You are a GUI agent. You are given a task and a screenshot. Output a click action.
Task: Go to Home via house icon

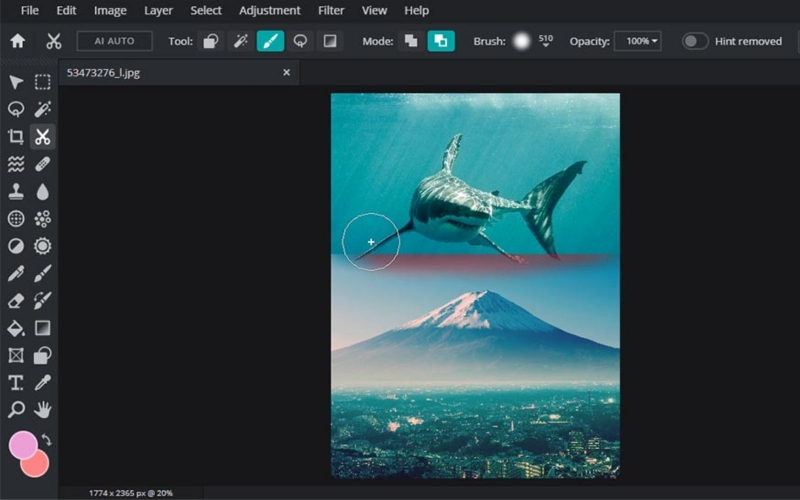click(x=18, y=41)
